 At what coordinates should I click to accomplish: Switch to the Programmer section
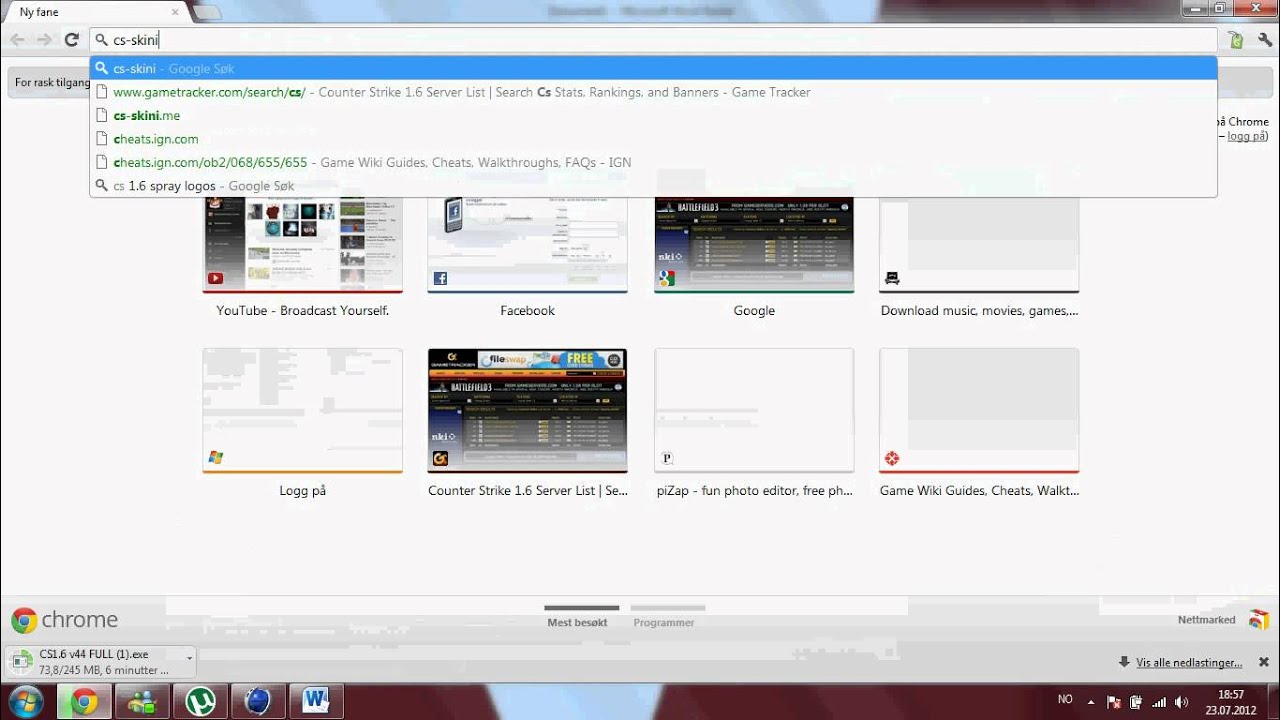click(663, 622)
